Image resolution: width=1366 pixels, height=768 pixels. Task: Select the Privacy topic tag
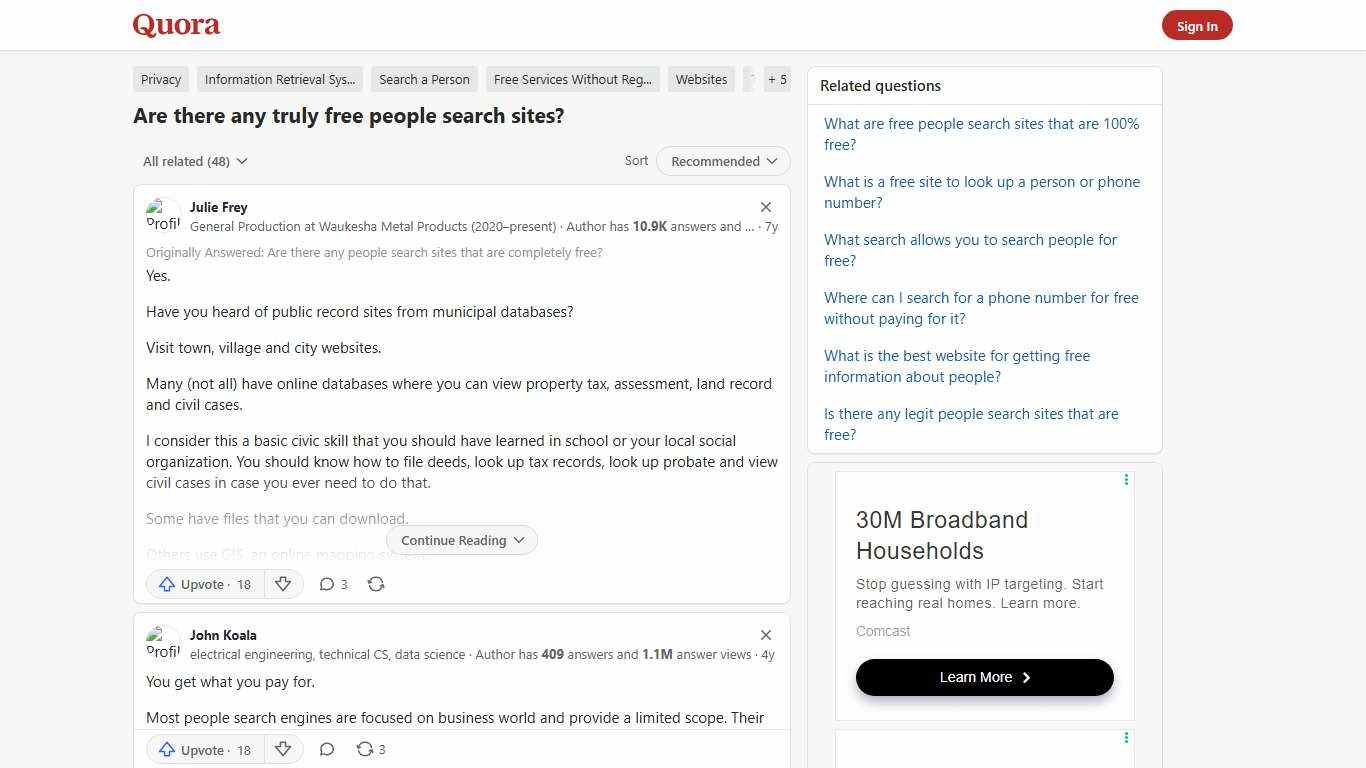coord(160,79)
